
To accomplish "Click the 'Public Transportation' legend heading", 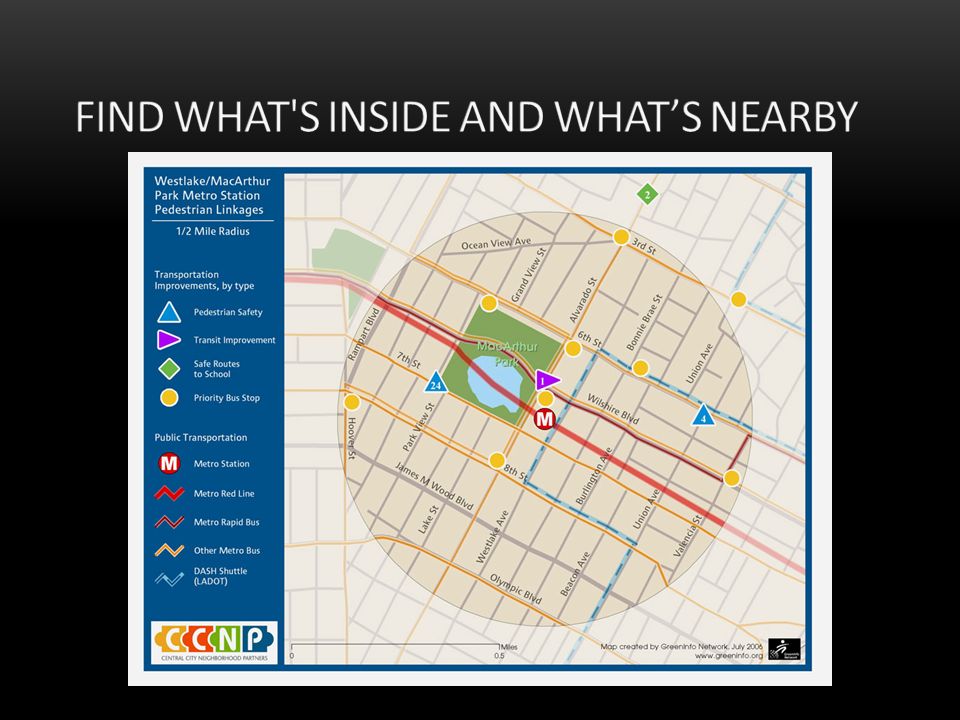I will 201,438.
